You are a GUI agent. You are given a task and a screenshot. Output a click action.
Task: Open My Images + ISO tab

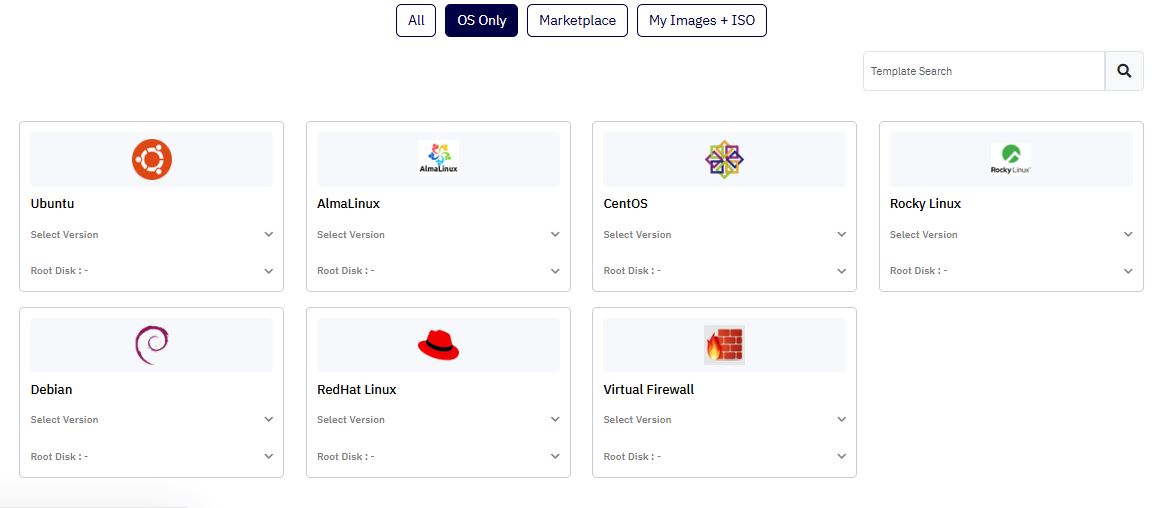(702, 20)
